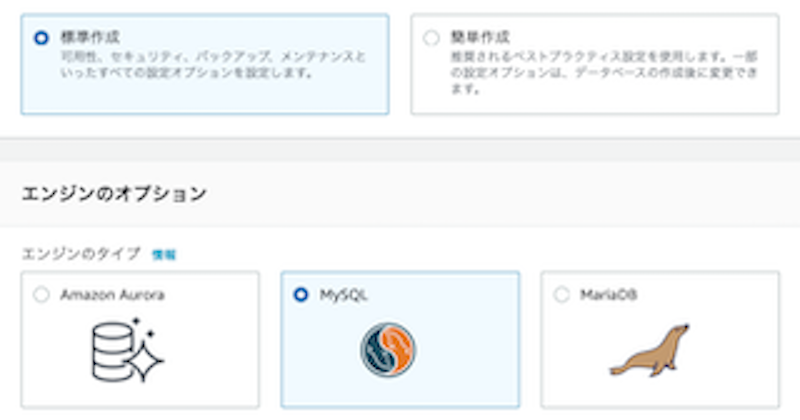Screen dimensions: 800x420
Task: Choose the MySQL engine radio button
Action: [x=301, y=295]
